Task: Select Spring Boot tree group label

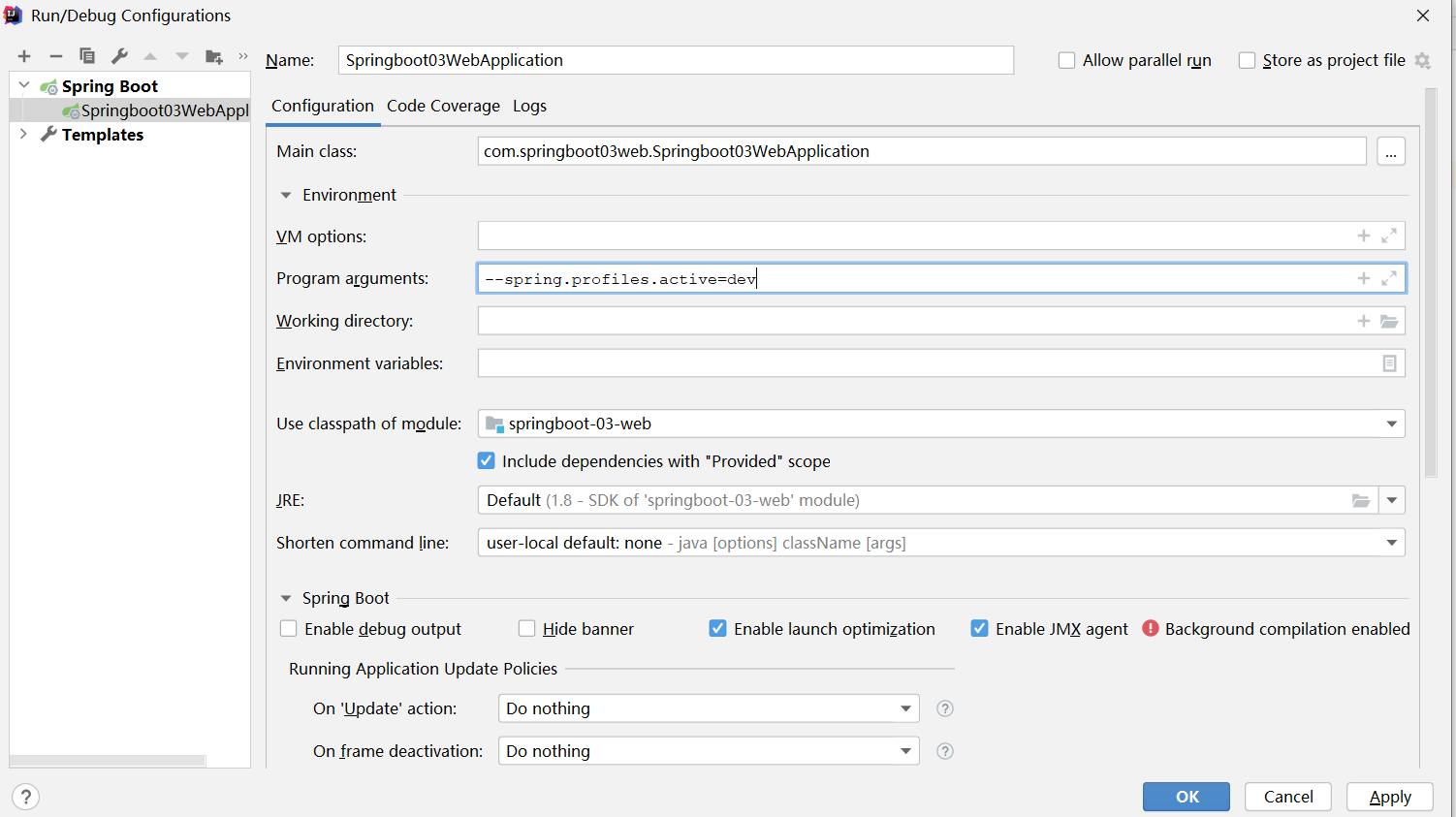Action: point(110,86)
